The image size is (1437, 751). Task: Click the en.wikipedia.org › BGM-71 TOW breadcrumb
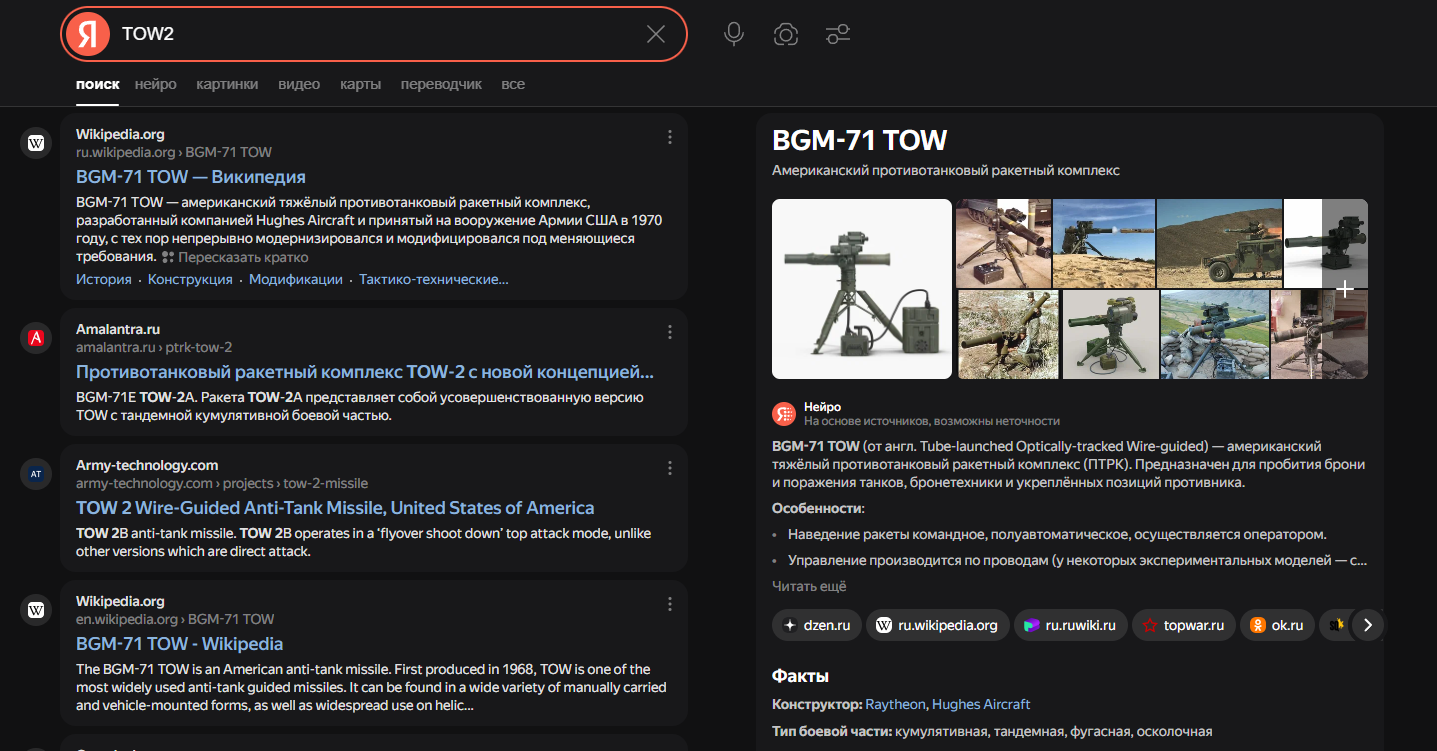175,619
